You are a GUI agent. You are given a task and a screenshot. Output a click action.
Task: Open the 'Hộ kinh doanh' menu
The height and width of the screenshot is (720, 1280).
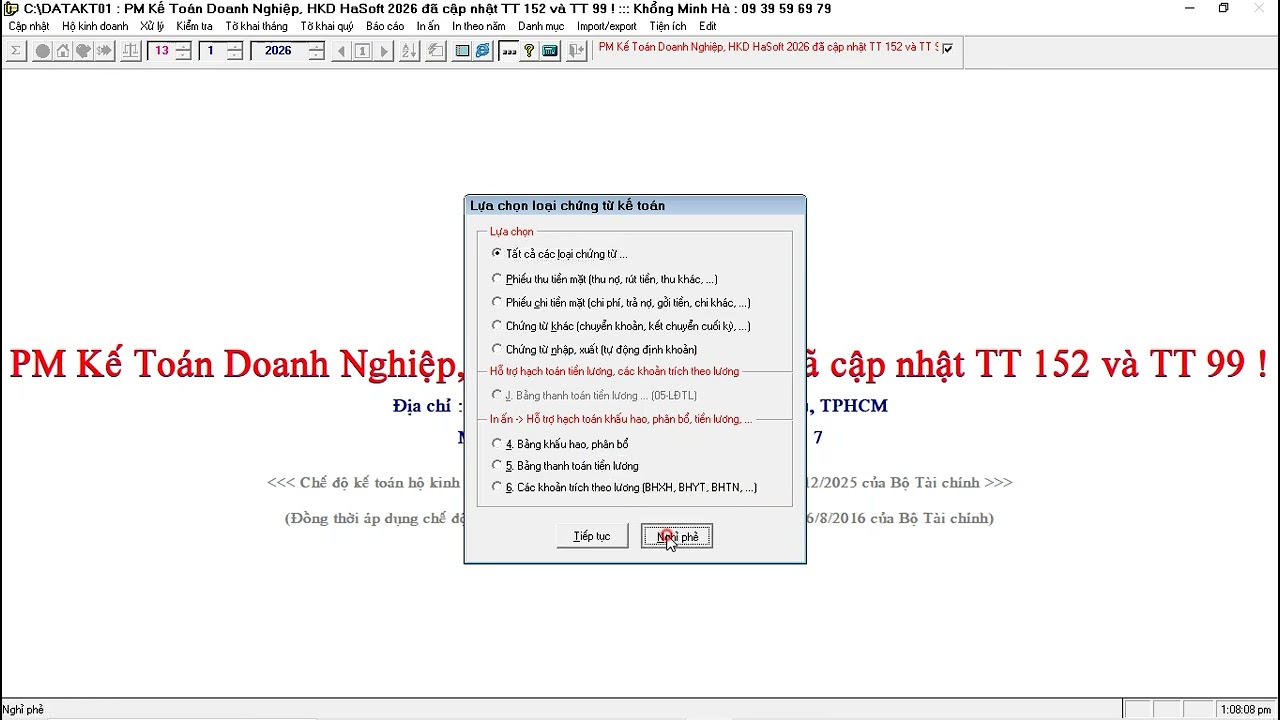(x=95, y=27)
